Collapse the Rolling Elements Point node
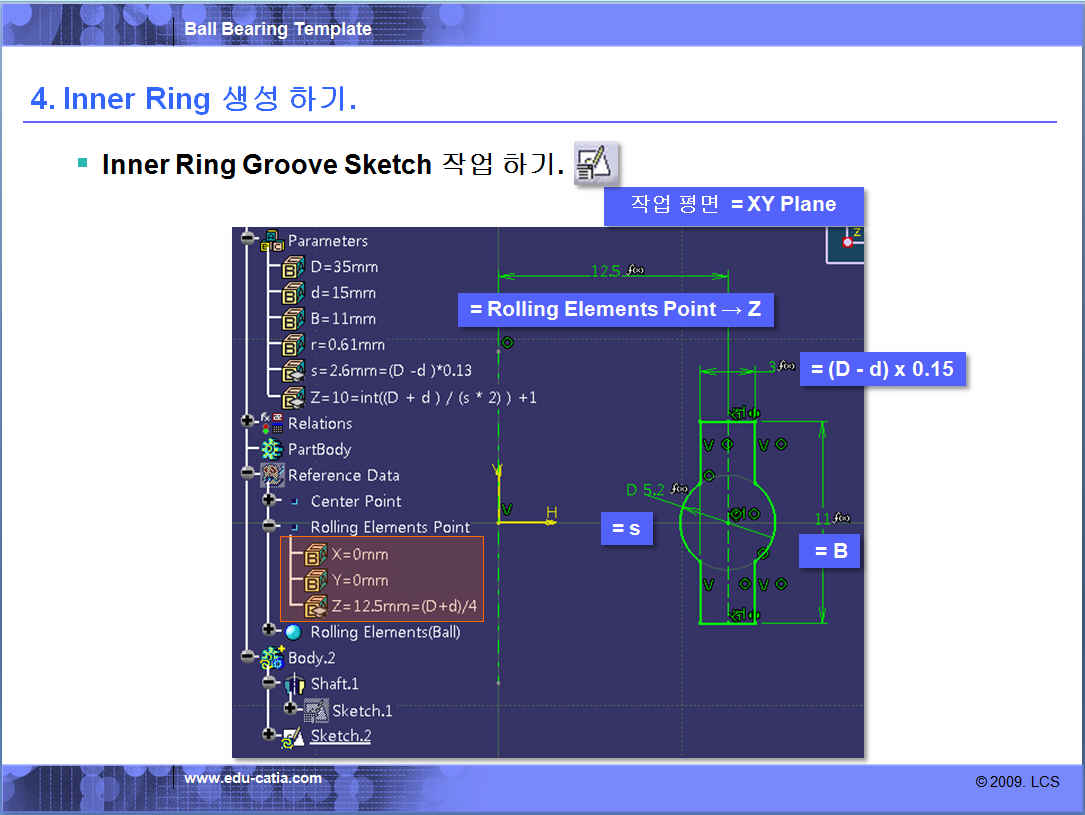Viewport: 1085px width, 815px height. [269, 527]
